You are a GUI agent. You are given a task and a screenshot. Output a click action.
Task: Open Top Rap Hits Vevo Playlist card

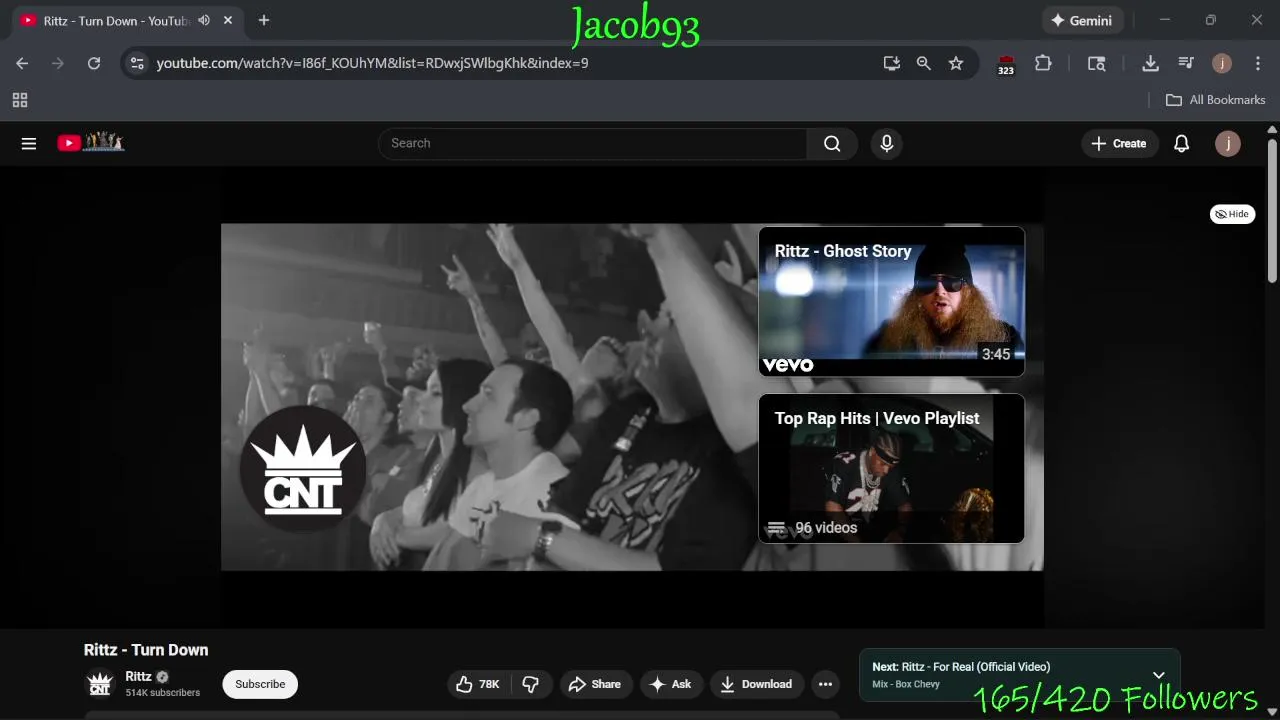[x=891, y=468]
